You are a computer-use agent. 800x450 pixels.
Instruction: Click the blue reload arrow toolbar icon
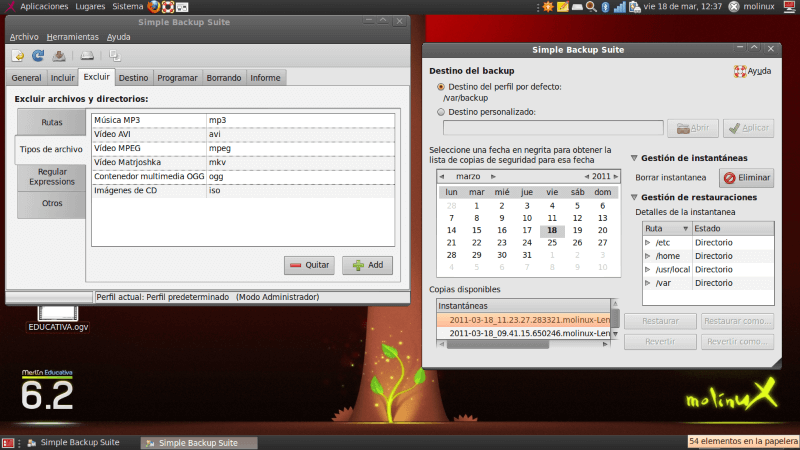tap(38, 56)
